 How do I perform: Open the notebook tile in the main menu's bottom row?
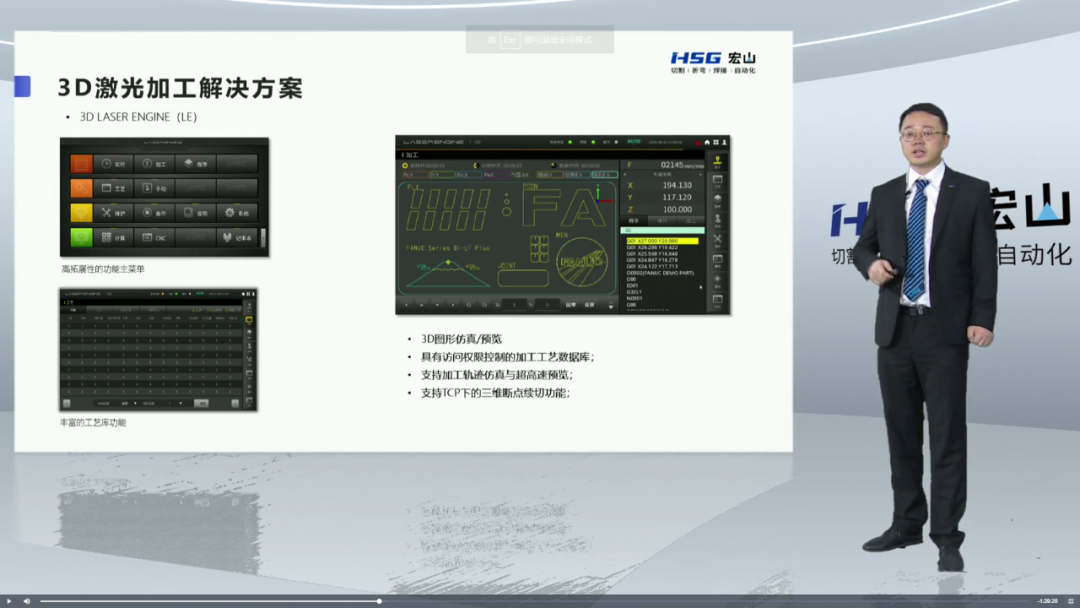tap(237, 238)
